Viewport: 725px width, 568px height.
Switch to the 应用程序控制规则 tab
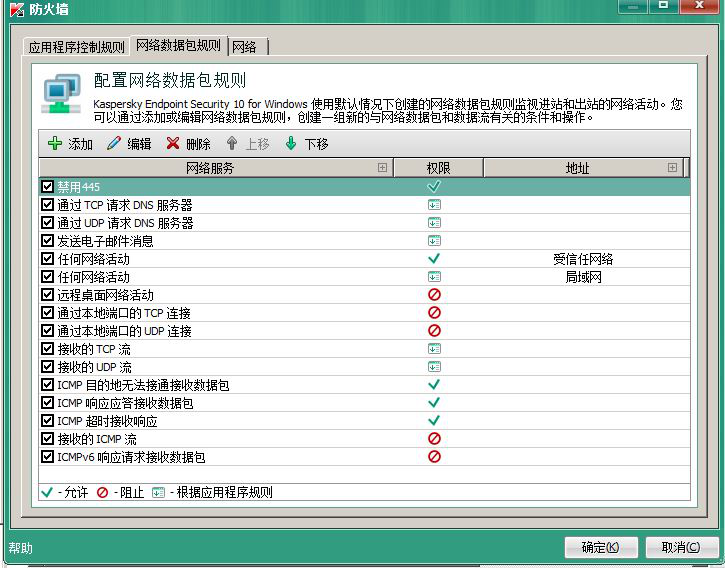click(x=77, y=47)
